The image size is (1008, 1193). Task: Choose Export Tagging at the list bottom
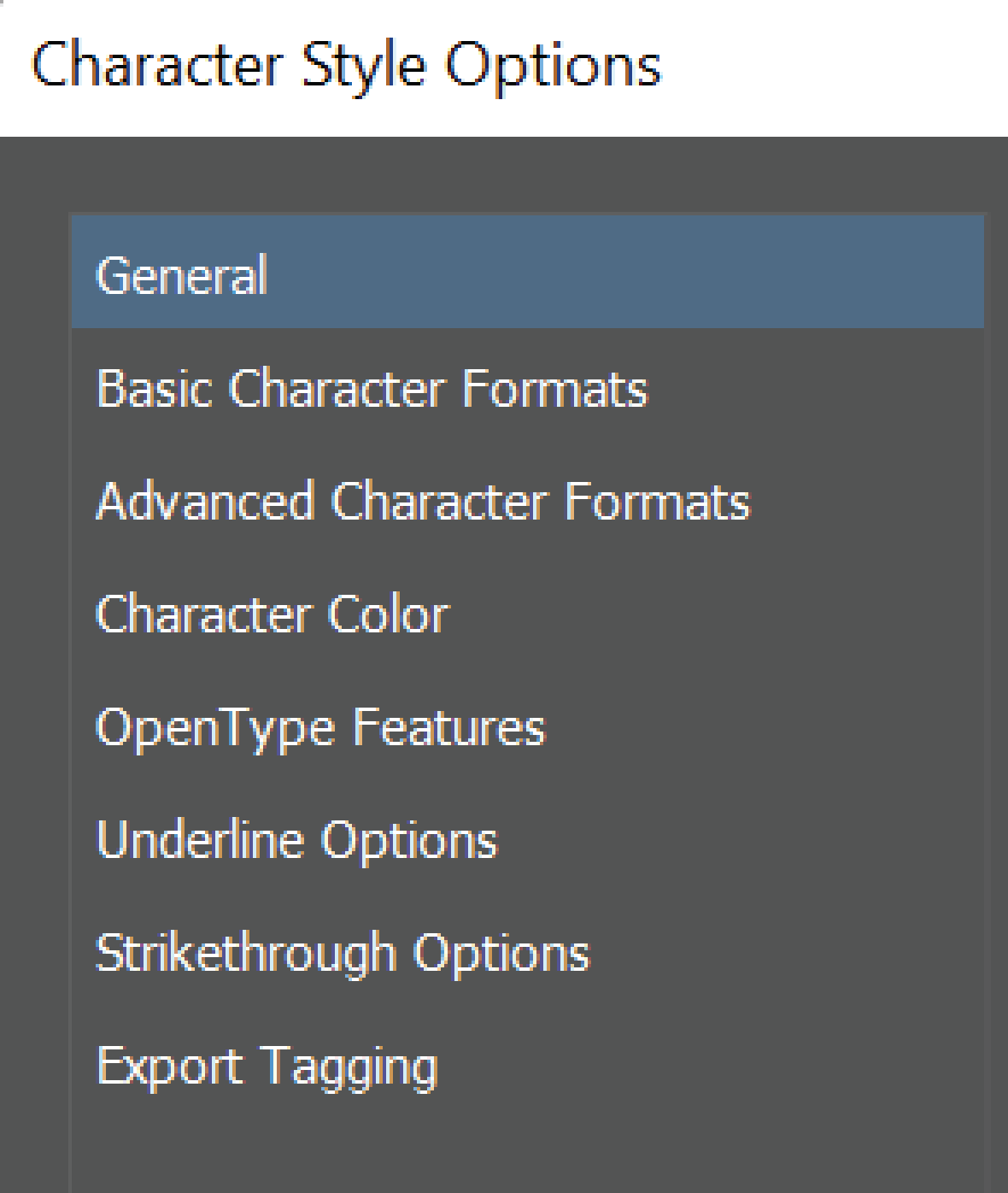coord(267,1066)
